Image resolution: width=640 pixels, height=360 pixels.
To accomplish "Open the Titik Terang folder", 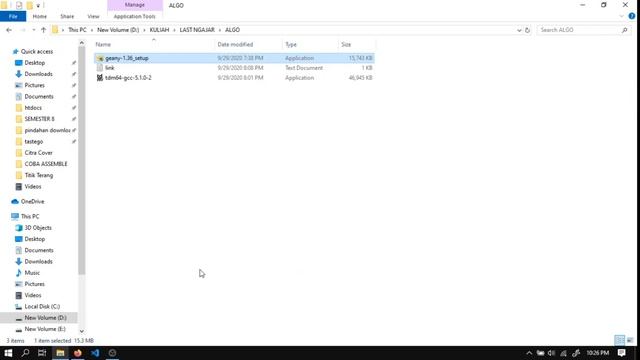I will coord(39,175).
